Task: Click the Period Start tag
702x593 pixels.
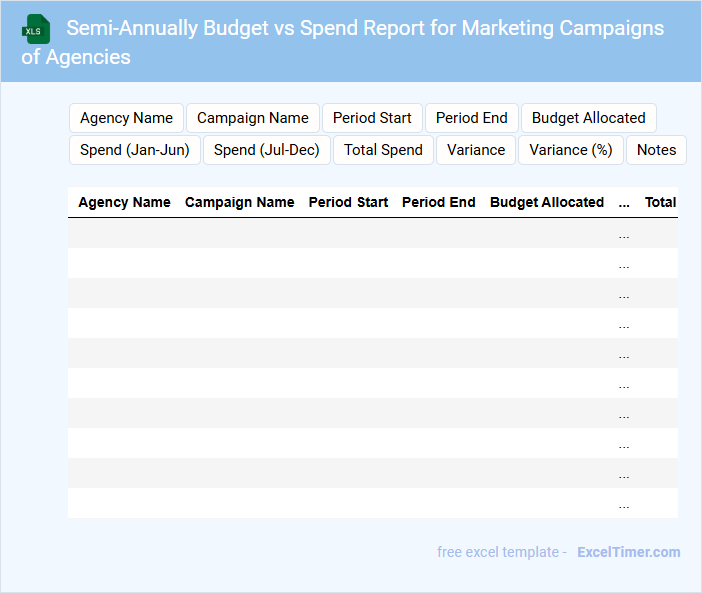Action: (x=372, y=118)
